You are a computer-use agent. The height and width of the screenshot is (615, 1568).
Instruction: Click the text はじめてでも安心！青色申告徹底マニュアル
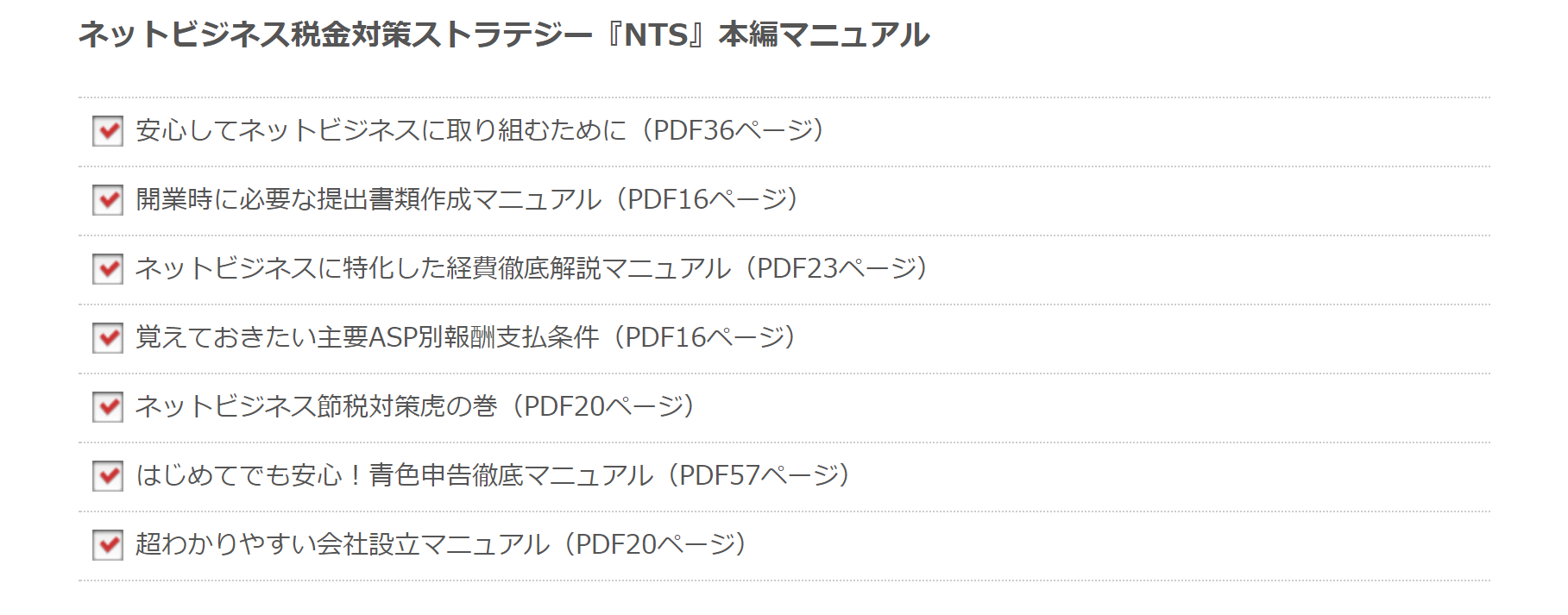click(394, 475)
